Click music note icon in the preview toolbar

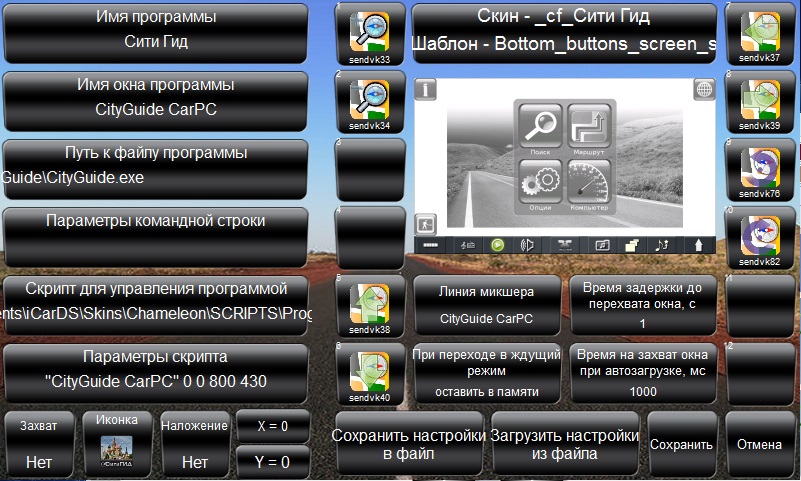coord(662,246)
